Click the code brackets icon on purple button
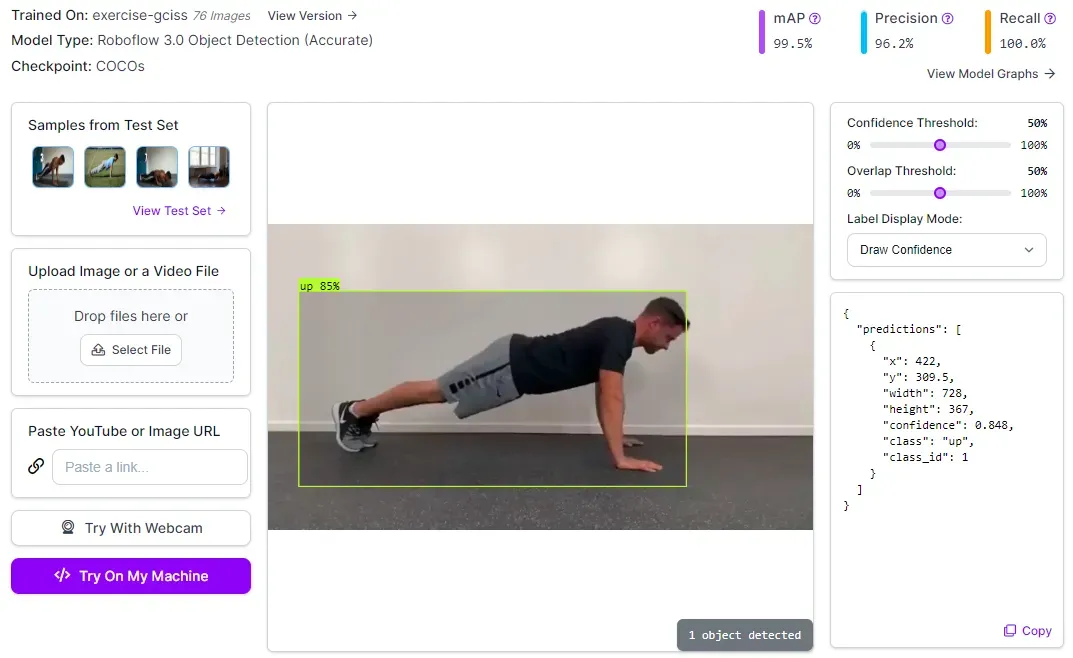Screen dimensions: 1073x658 tap(62, 575)
